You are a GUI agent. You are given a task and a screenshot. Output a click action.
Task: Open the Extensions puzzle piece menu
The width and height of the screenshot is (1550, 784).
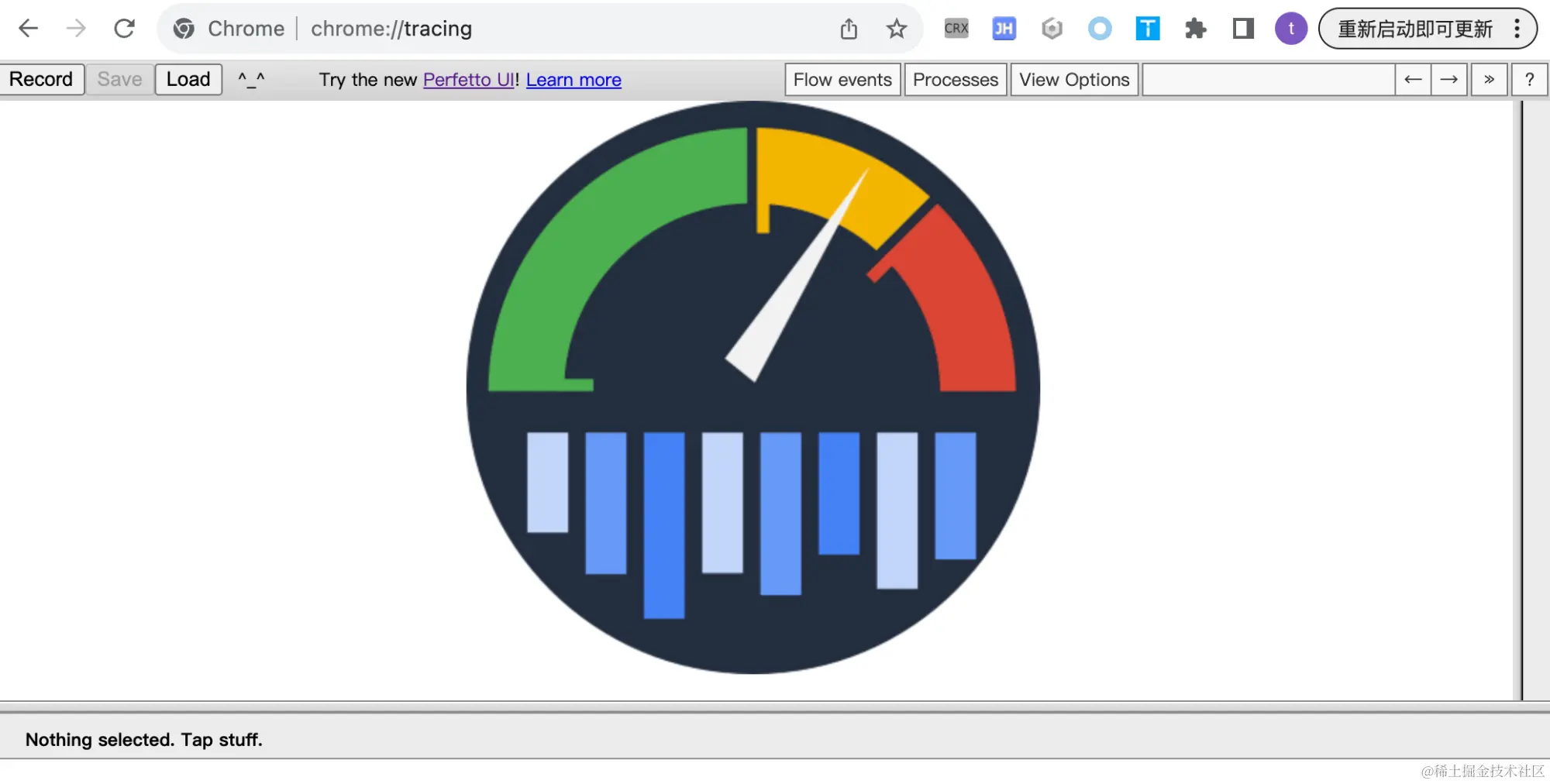[x=1196, y=29]
